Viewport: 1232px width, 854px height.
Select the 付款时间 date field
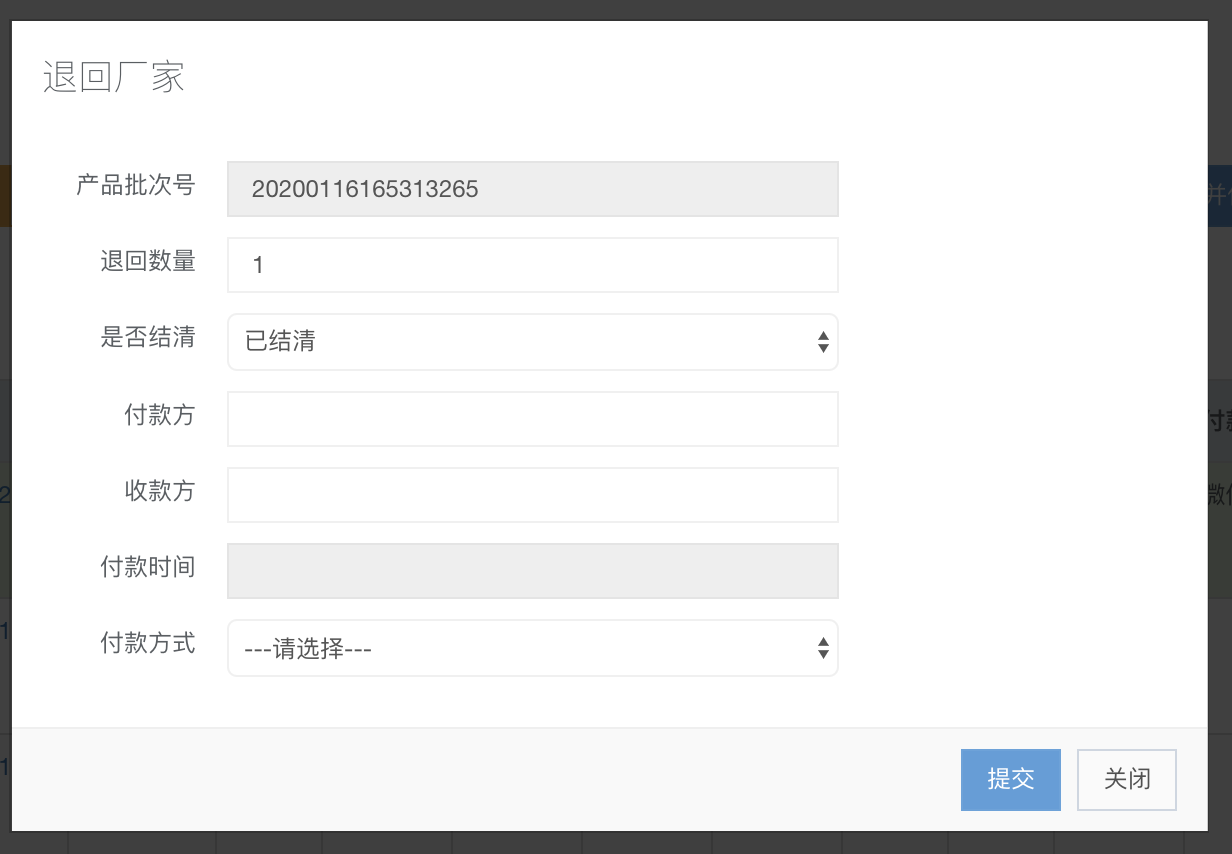(x=532, y=571)
